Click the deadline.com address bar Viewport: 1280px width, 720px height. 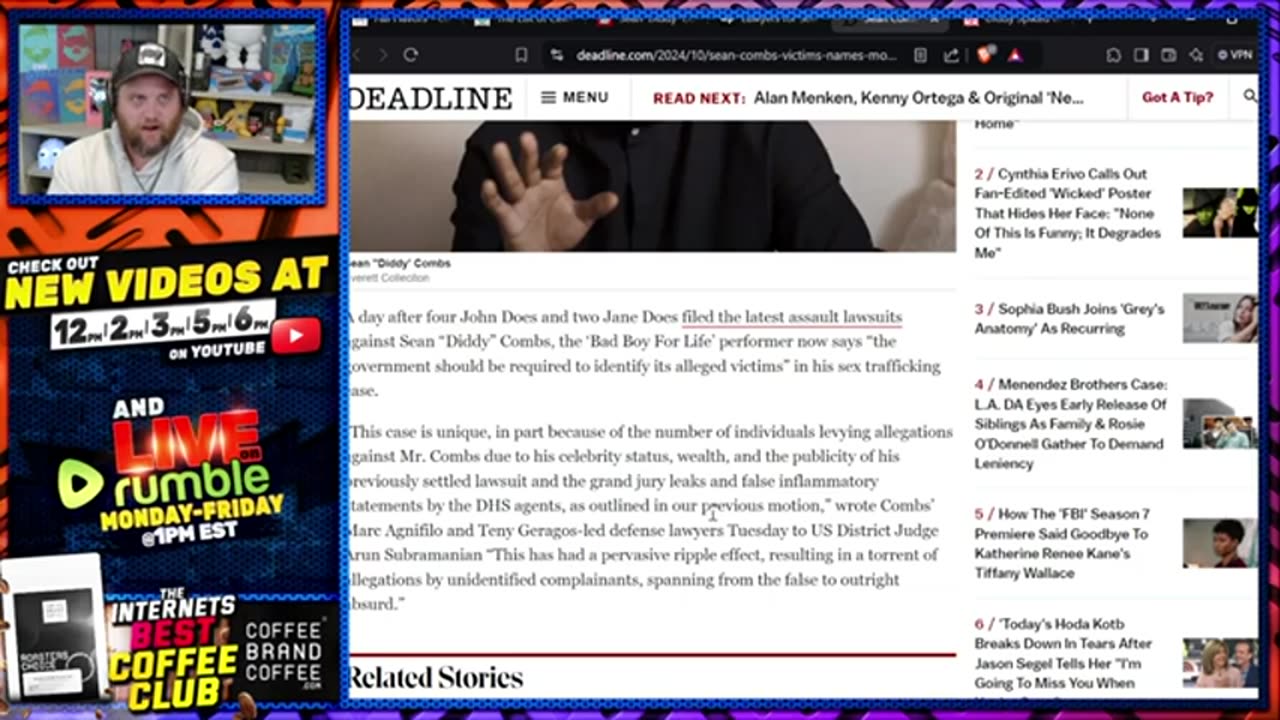coord(736,55)
